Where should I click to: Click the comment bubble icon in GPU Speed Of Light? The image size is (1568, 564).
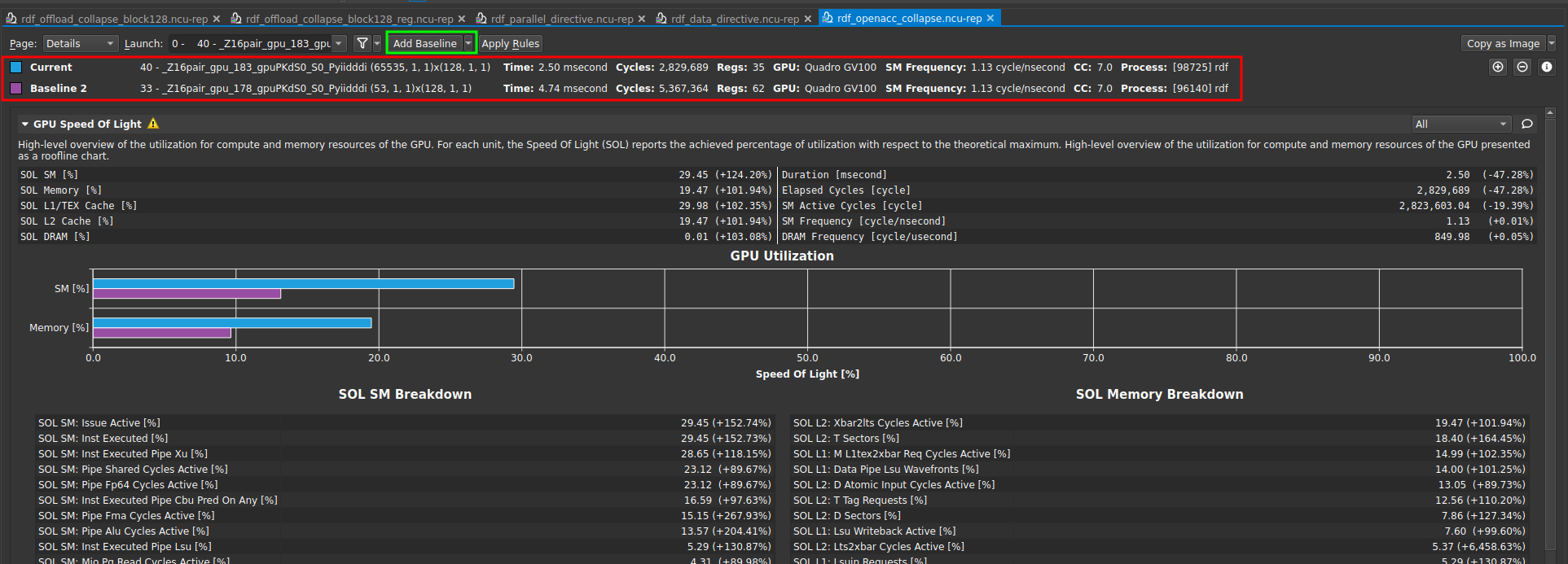(x=1527, y=125)
